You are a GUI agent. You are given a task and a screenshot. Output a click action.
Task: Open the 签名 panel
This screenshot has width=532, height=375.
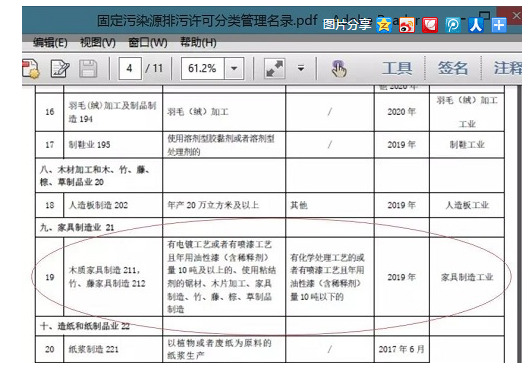click(x=453, y=69)
